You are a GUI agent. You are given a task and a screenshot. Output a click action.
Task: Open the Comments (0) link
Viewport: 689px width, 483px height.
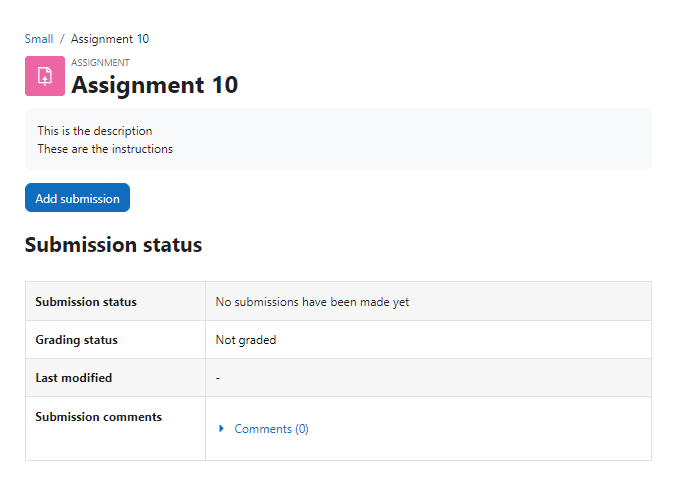271,429
